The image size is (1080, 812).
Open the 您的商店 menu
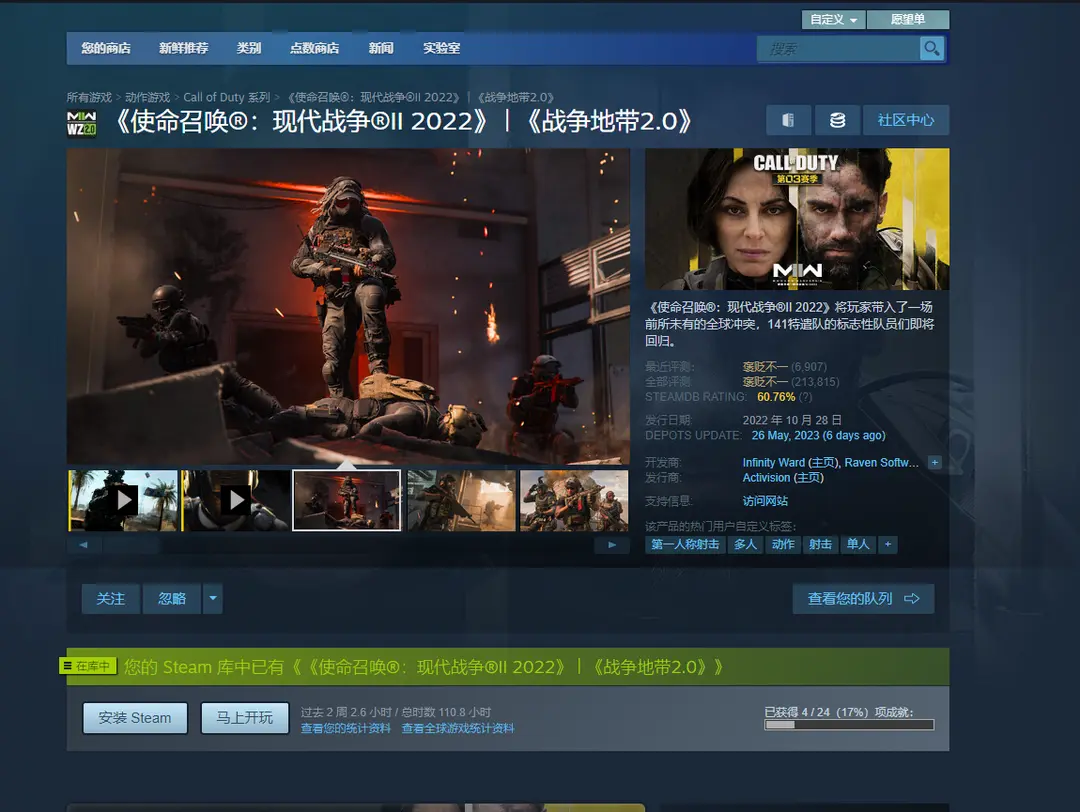pyautogui.click(x=106, y=48)
